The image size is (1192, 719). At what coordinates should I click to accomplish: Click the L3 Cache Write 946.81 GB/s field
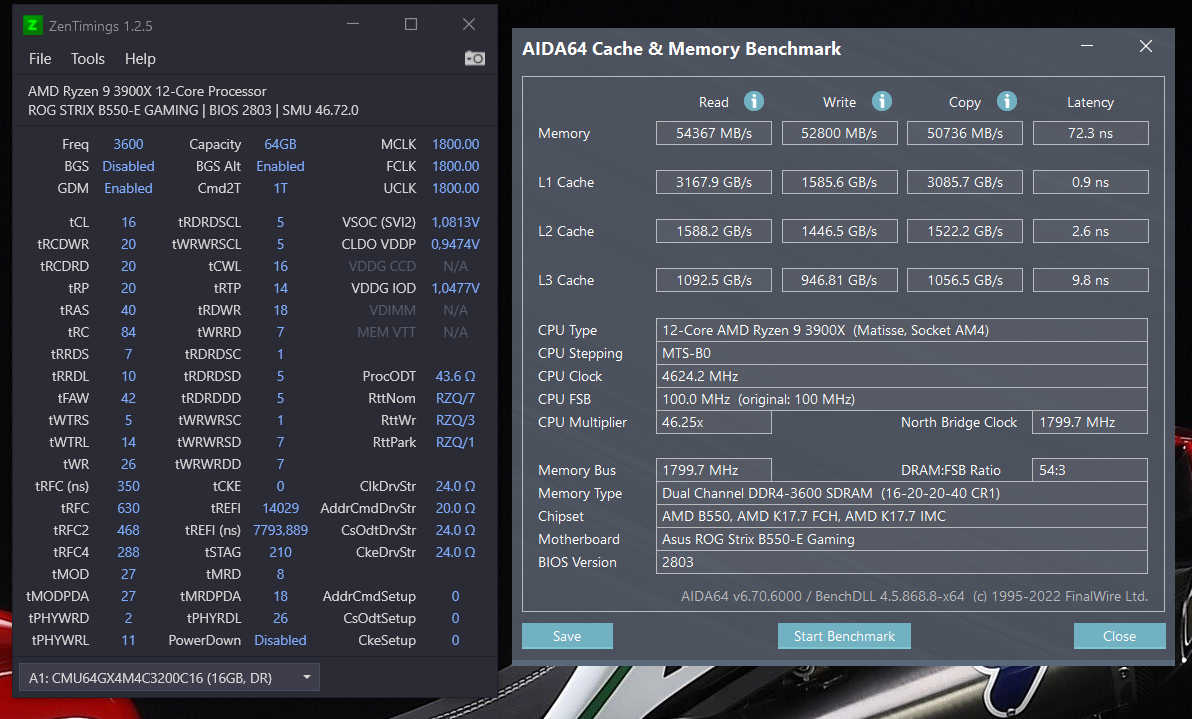pyautogui.click(x=839, y=280)
